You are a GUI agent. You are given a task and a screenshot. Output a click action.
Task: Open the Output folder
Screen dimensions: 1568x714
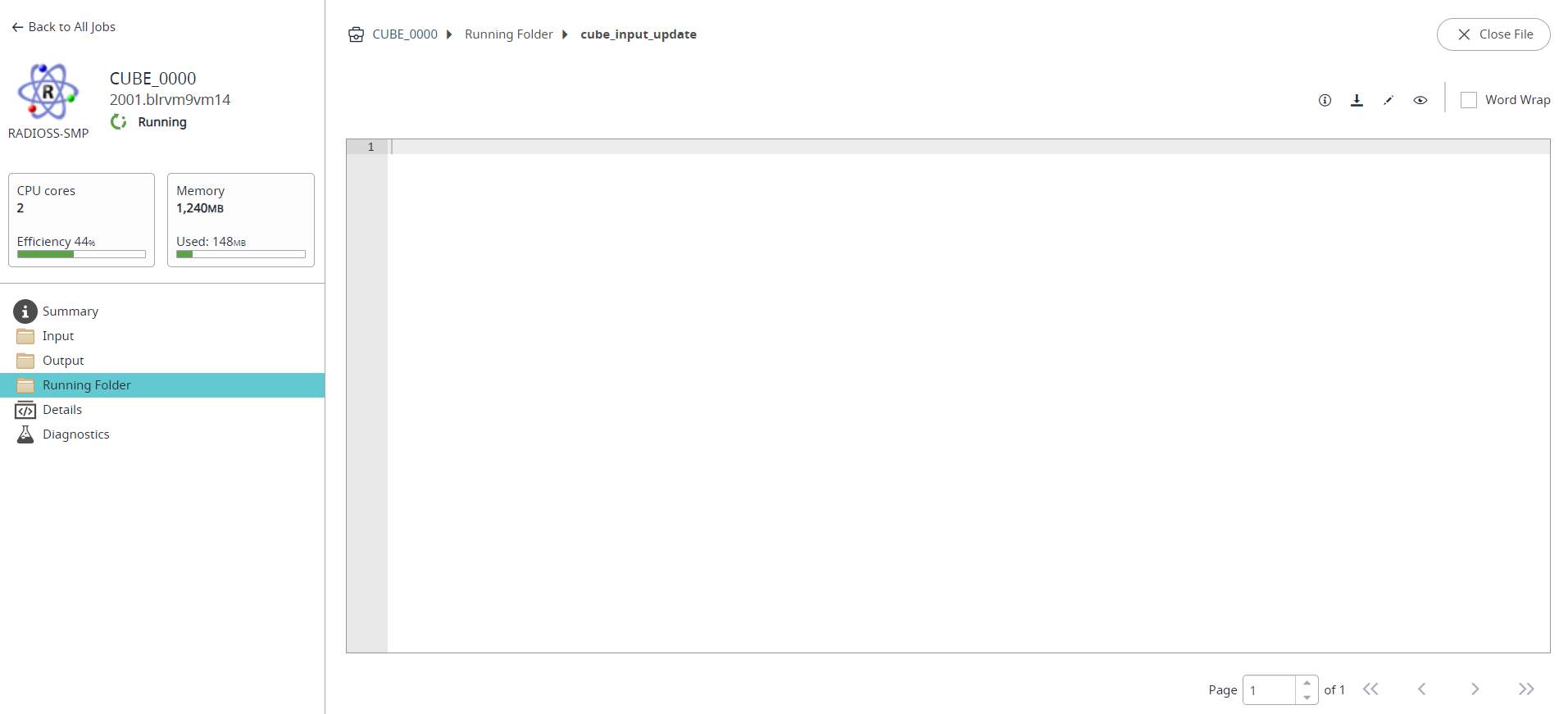(x=162, y=361)
